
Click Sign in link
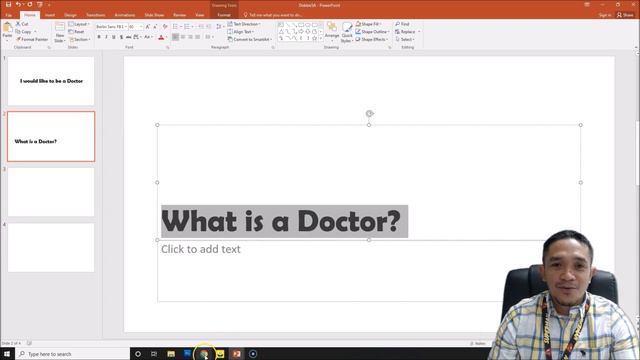(x=605, y=15)
